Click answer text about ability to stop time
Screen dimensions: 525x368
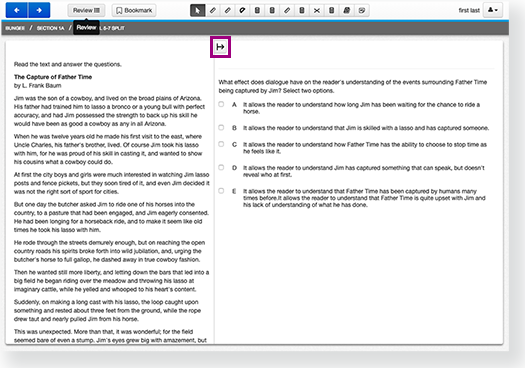[x=365, y=148]
